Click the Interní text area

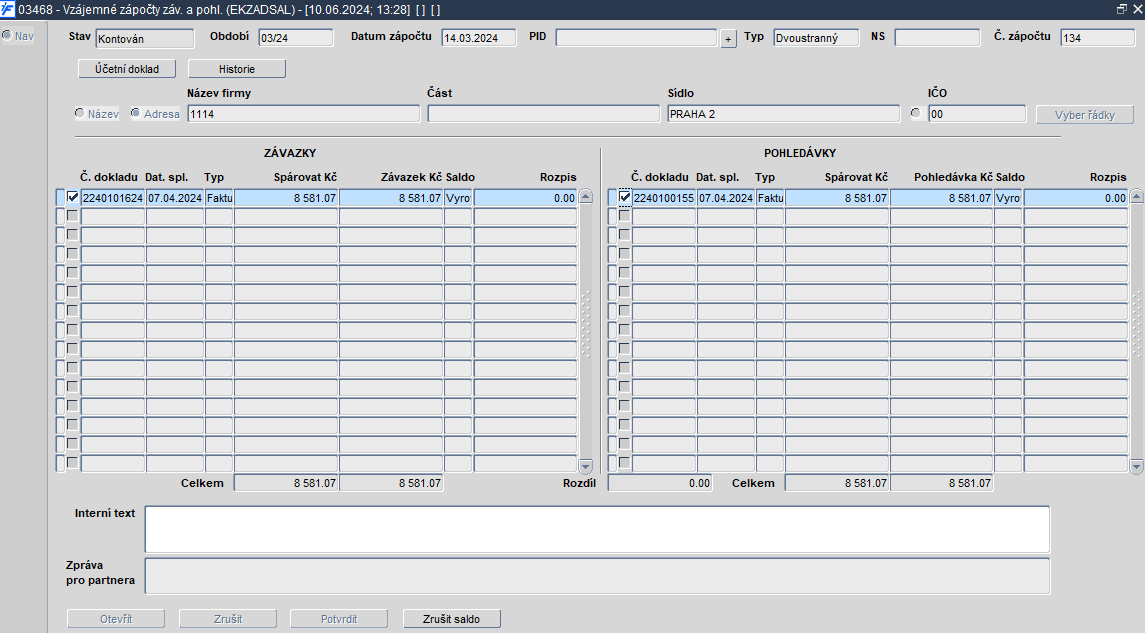pyautogui.click(x=597, y=529)
